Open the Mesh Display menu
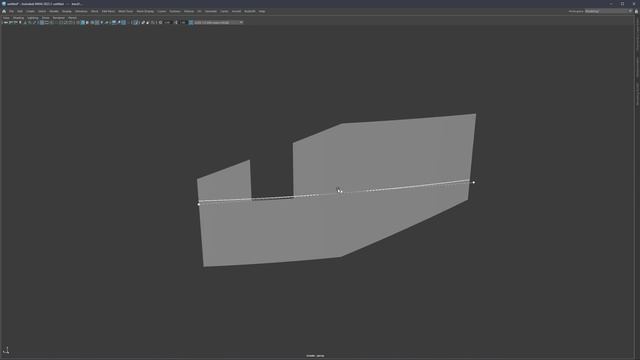The height and width of the screenshot is (360, 640). point(145,11)
